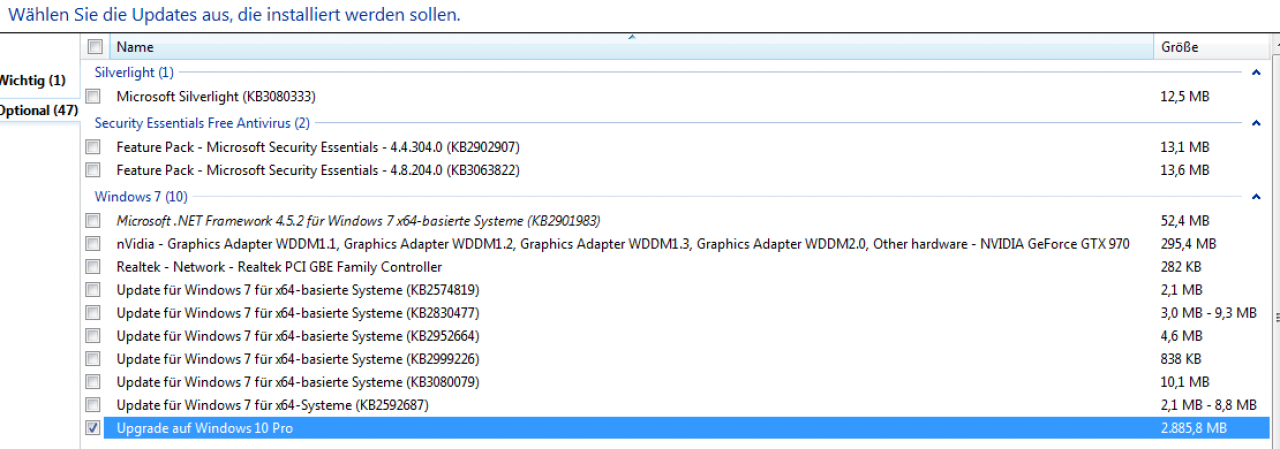Enable update KB3080079 checkbox
This screenshot has width=1280, height=449.
[x=93, y=382]
